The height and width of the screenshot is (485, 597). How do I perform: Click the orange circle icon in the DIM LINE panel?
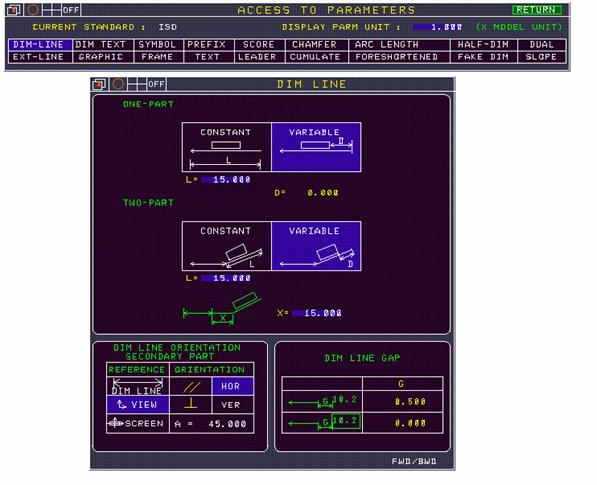(x=118, y=84)
